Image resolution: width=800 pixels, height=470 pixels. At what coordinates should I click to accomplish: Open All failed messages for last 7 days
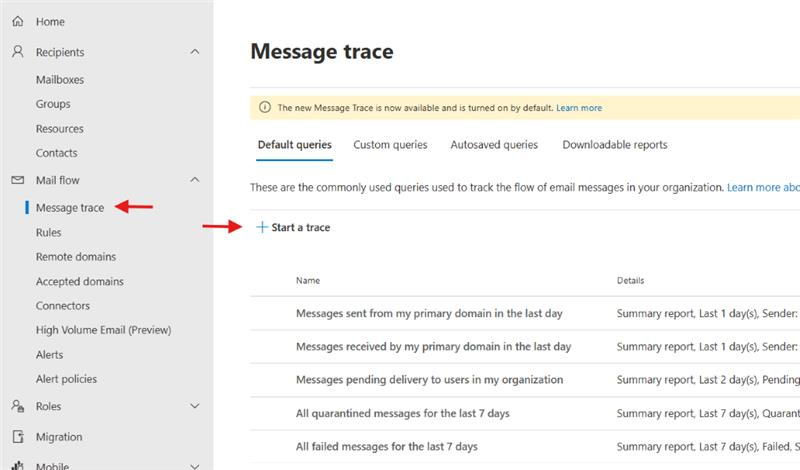[x=387, y=447]
